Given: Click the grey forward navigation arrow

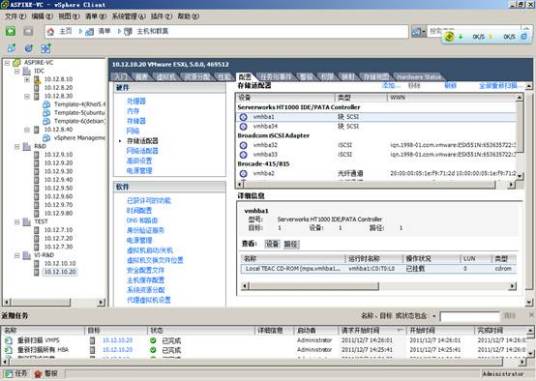Looking at the screenshot, I should (x=28, y=31).
